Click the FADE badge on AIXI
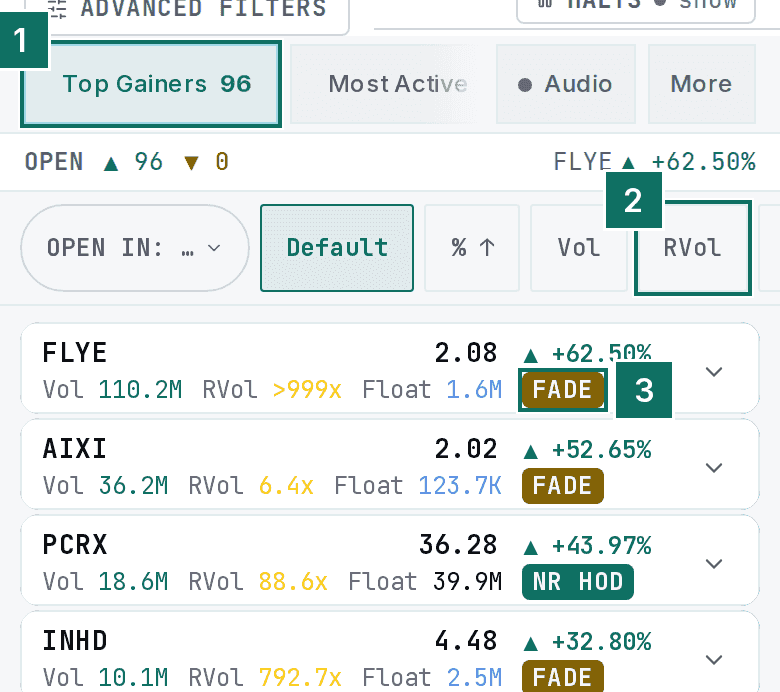The height and width of the screenshot is (692, 780). point(563,486)
